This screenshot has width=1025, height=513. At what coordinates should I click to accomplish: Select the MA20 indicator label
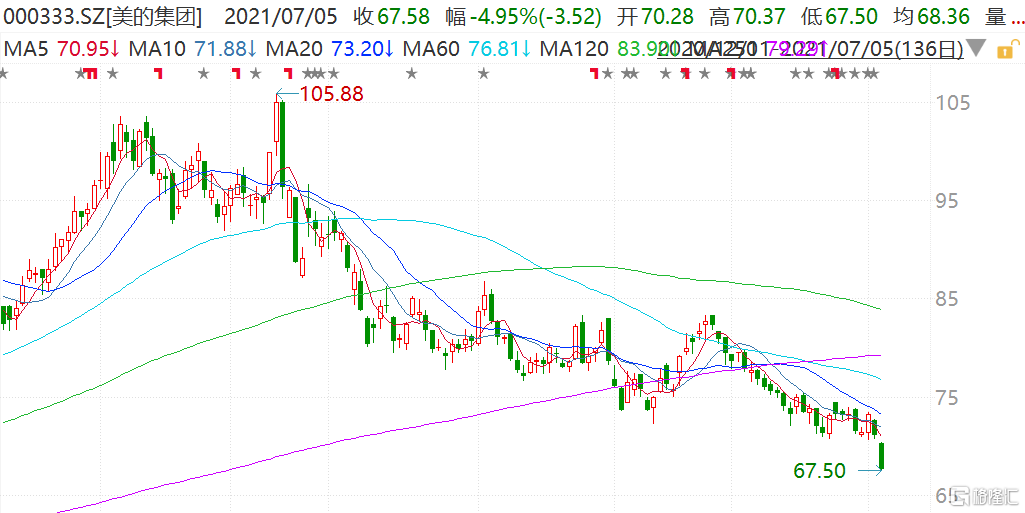tap(295, 48)
